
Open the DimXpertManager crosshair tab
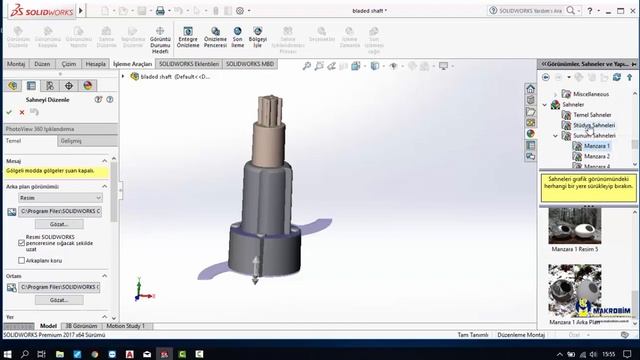pyautogui.click(x=69, y=86)
